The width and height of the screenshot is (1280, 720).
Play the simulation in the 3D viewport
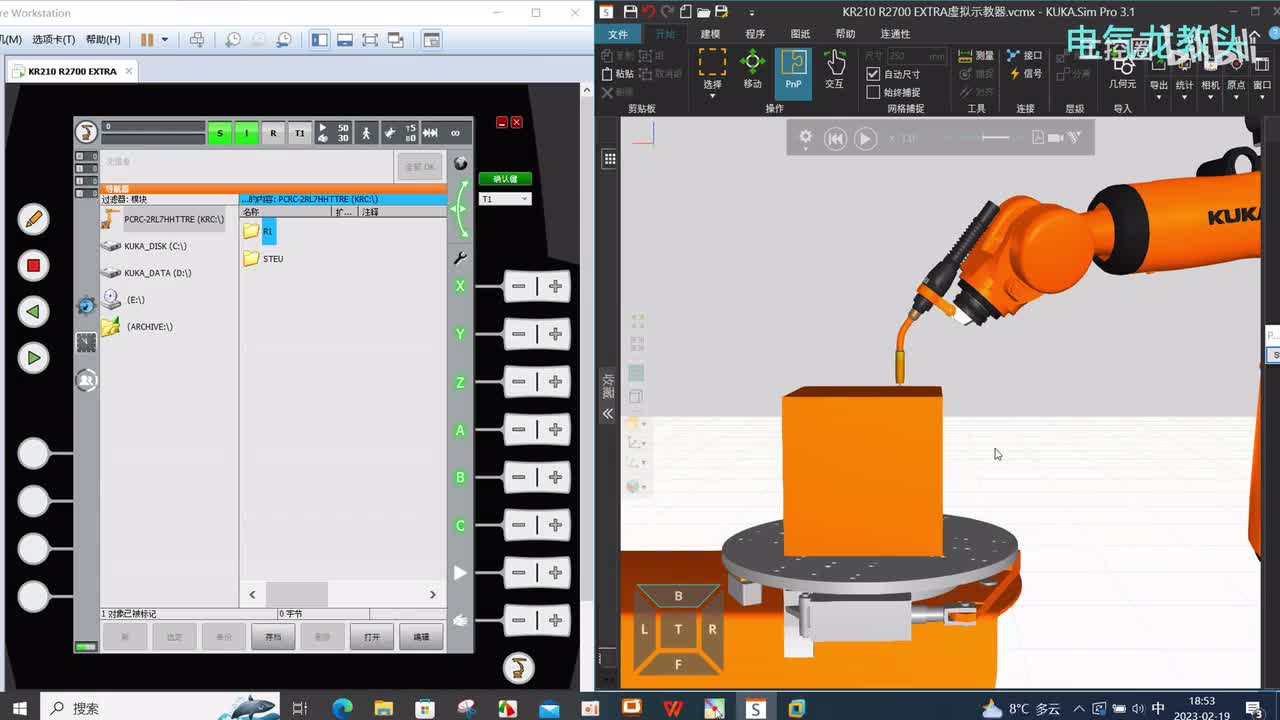866,139
